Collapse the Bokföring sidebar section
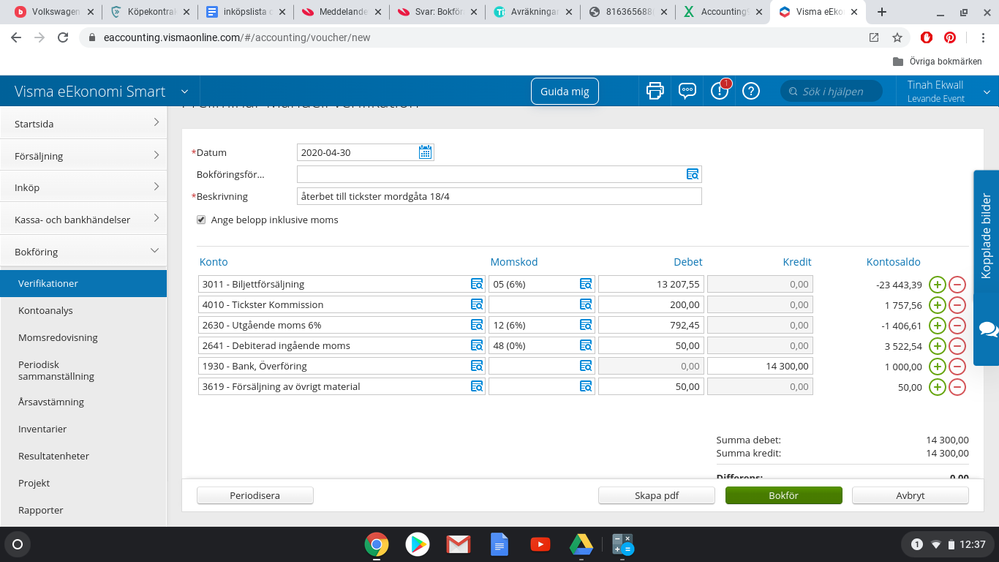This screenshot has width=999, height=562. [x=83, y=252]
